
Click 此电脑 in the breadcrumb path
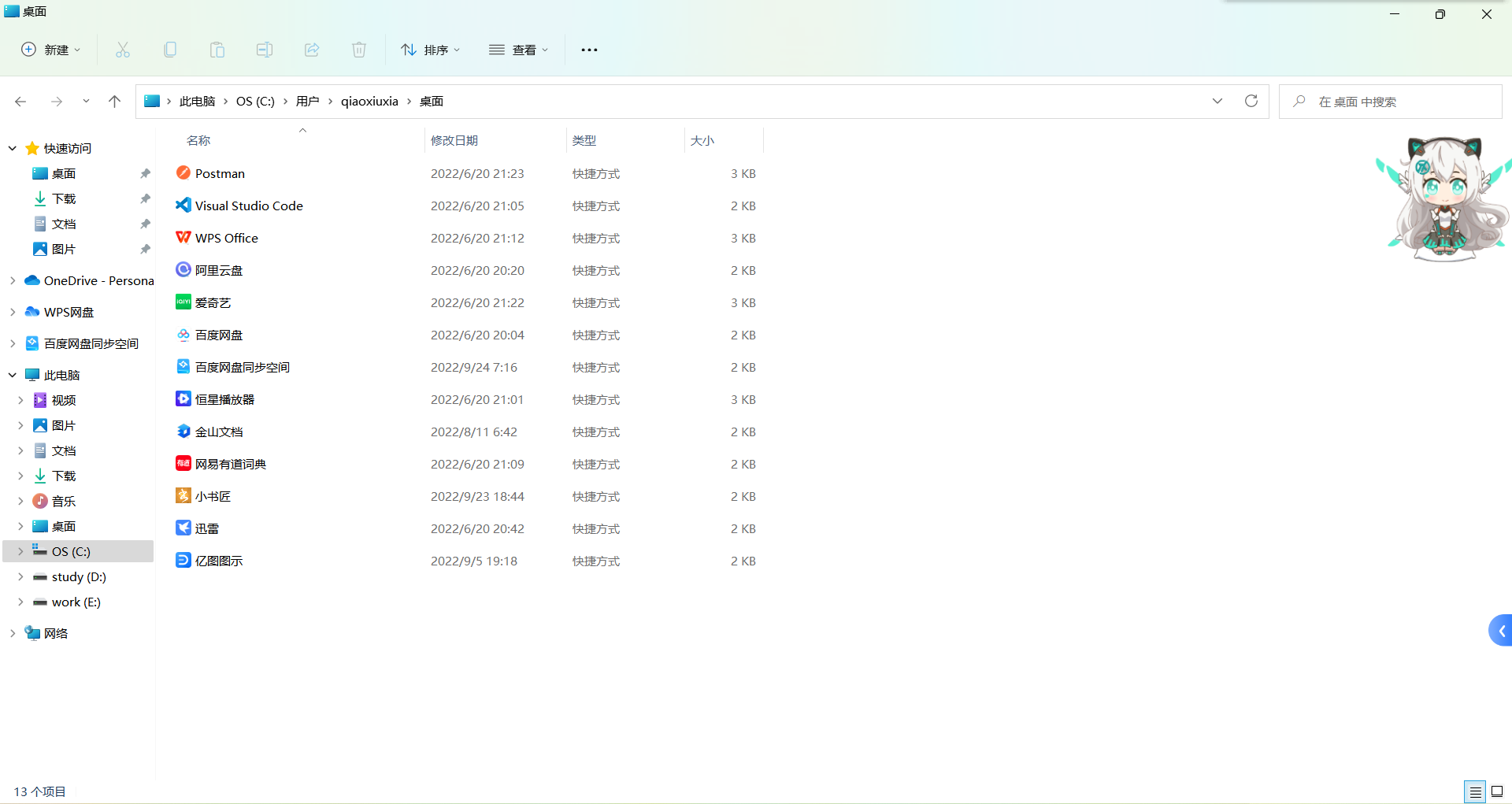(x=197, y=101)
